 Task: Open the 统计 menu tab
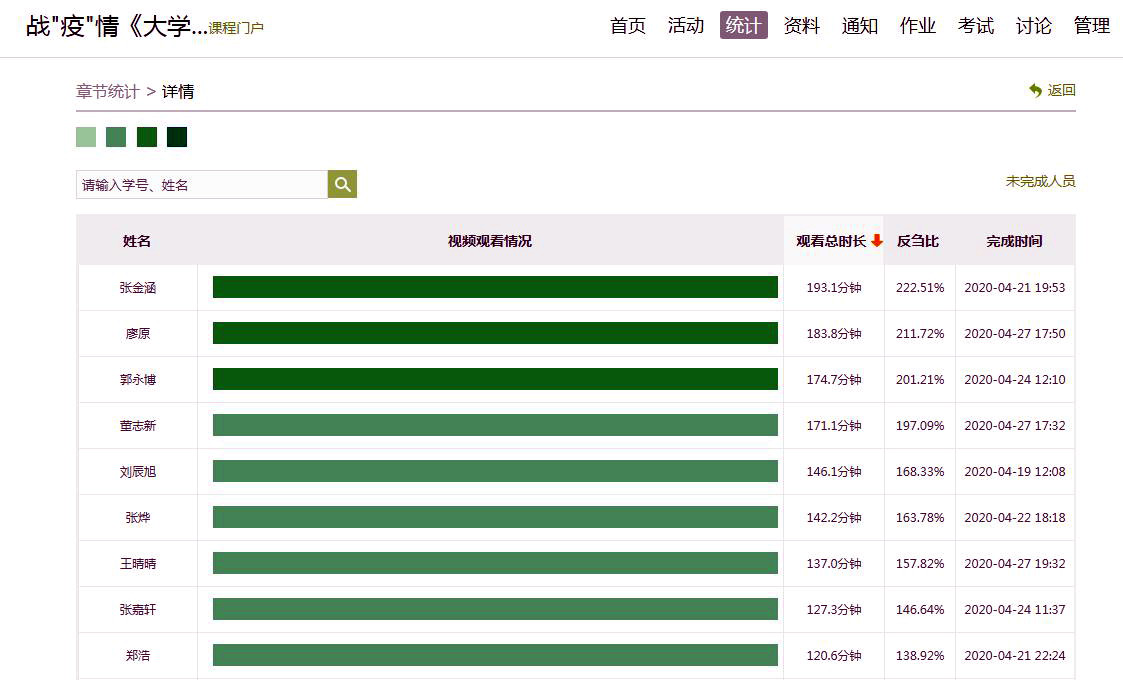(x=743, y=26)
